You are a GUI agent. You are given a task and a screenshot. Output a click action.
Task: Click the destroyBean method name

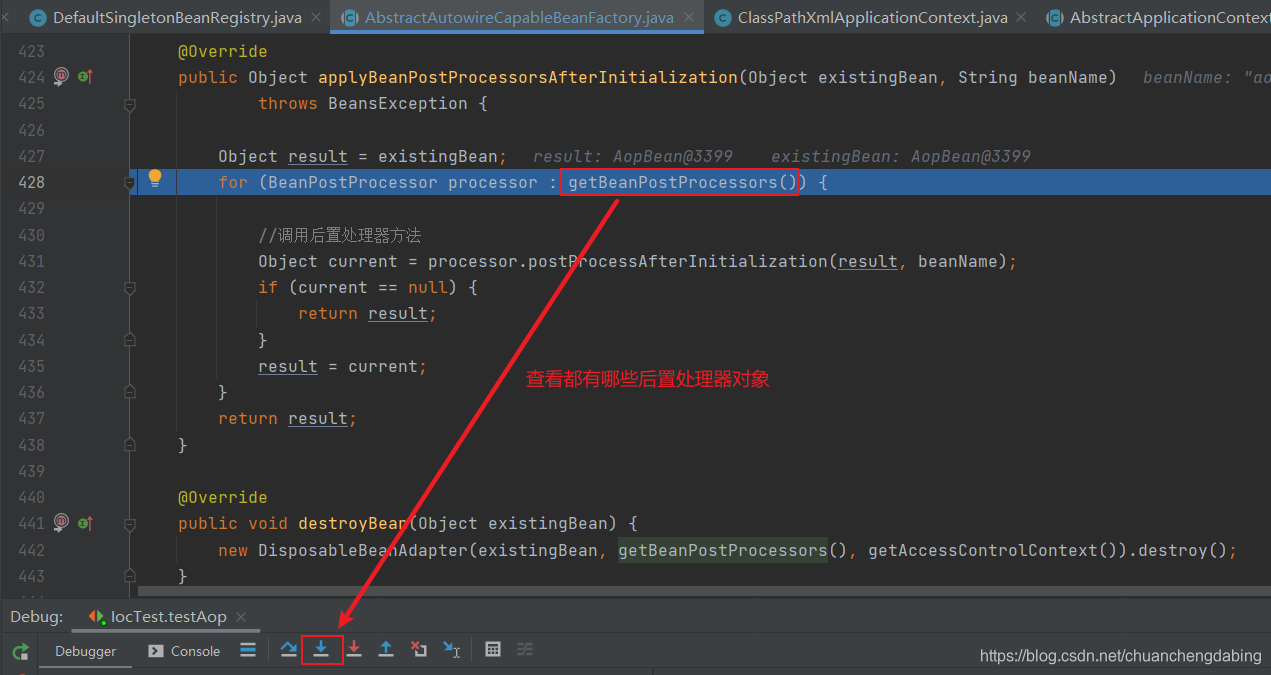click(352, 523)
